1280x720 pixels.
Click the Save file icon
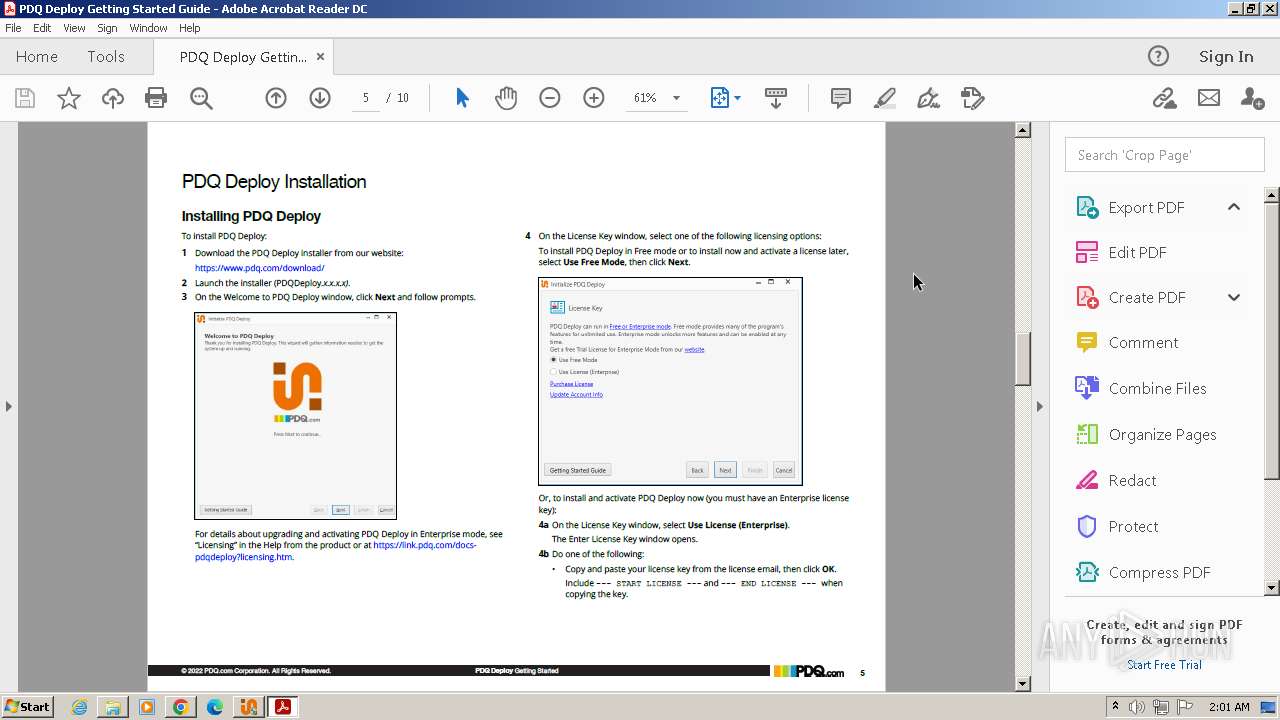point(25,98)
